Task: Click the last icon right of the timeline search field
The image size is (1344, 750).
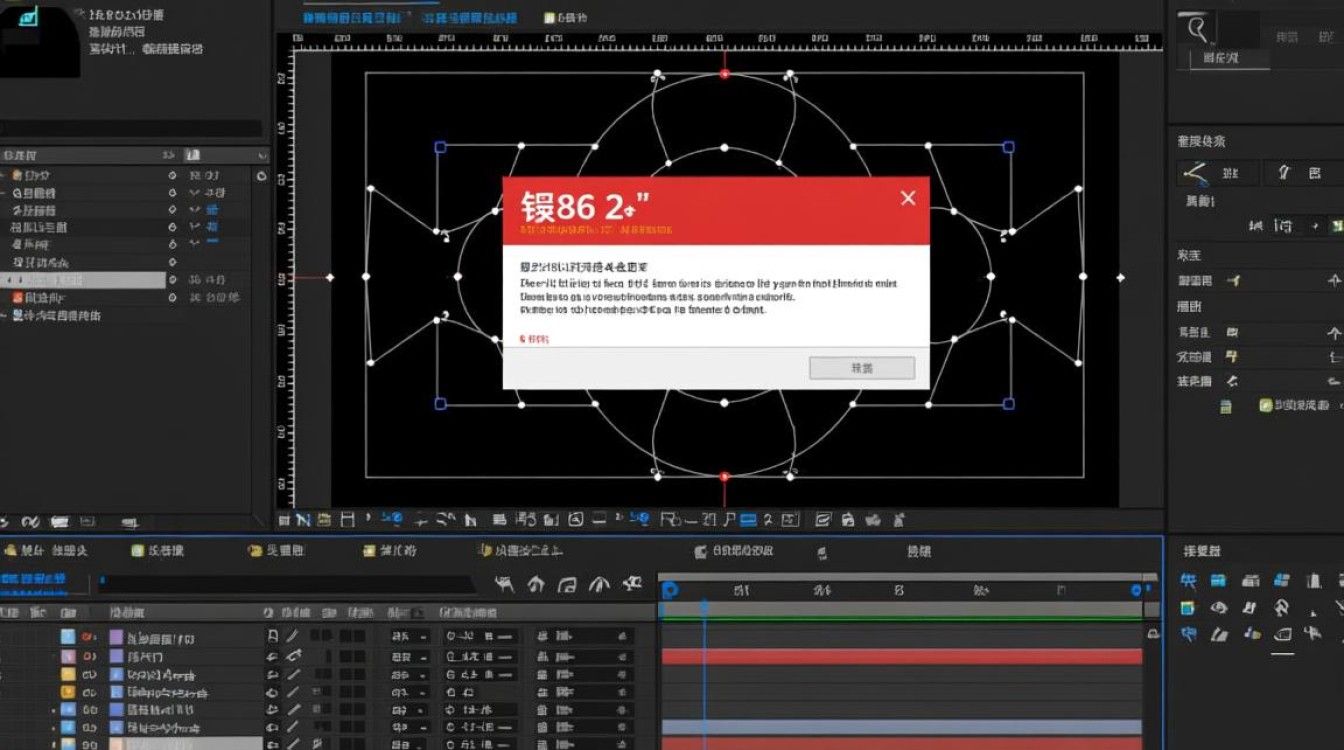Action: [x=631, y=584]
